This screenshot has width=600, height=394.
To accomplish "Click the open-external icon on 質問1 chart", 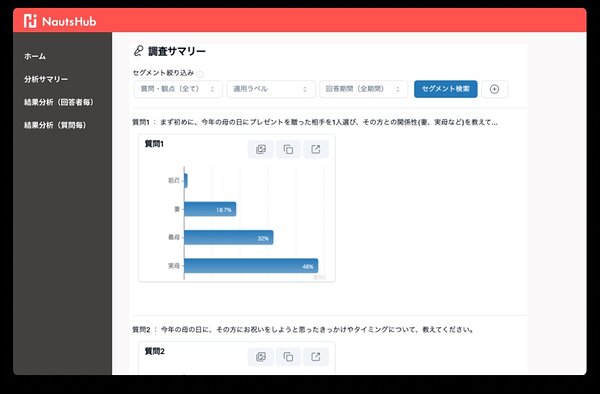I will pos(316,149).
